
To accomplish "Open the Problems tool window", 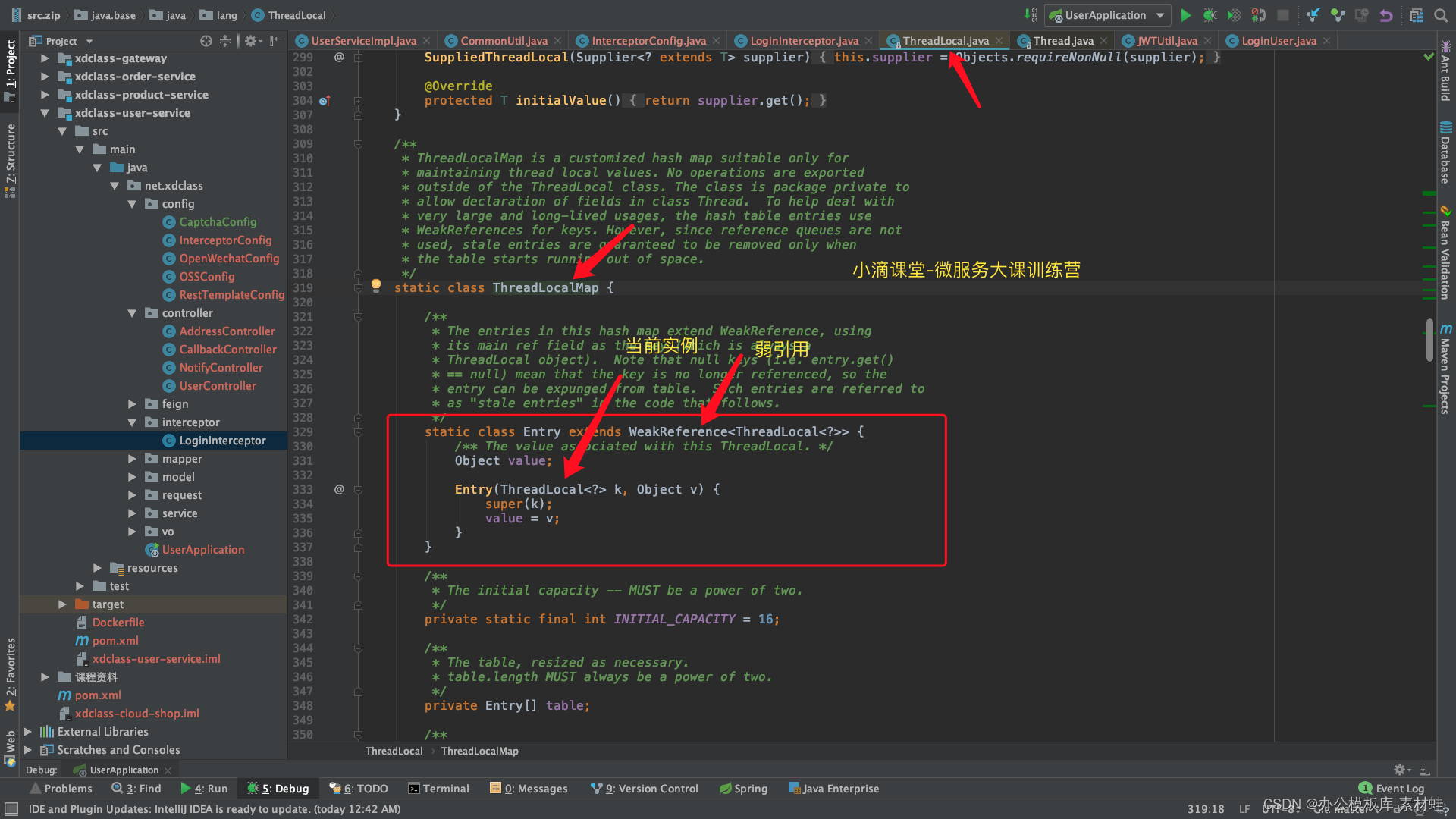I will (61, 789).
